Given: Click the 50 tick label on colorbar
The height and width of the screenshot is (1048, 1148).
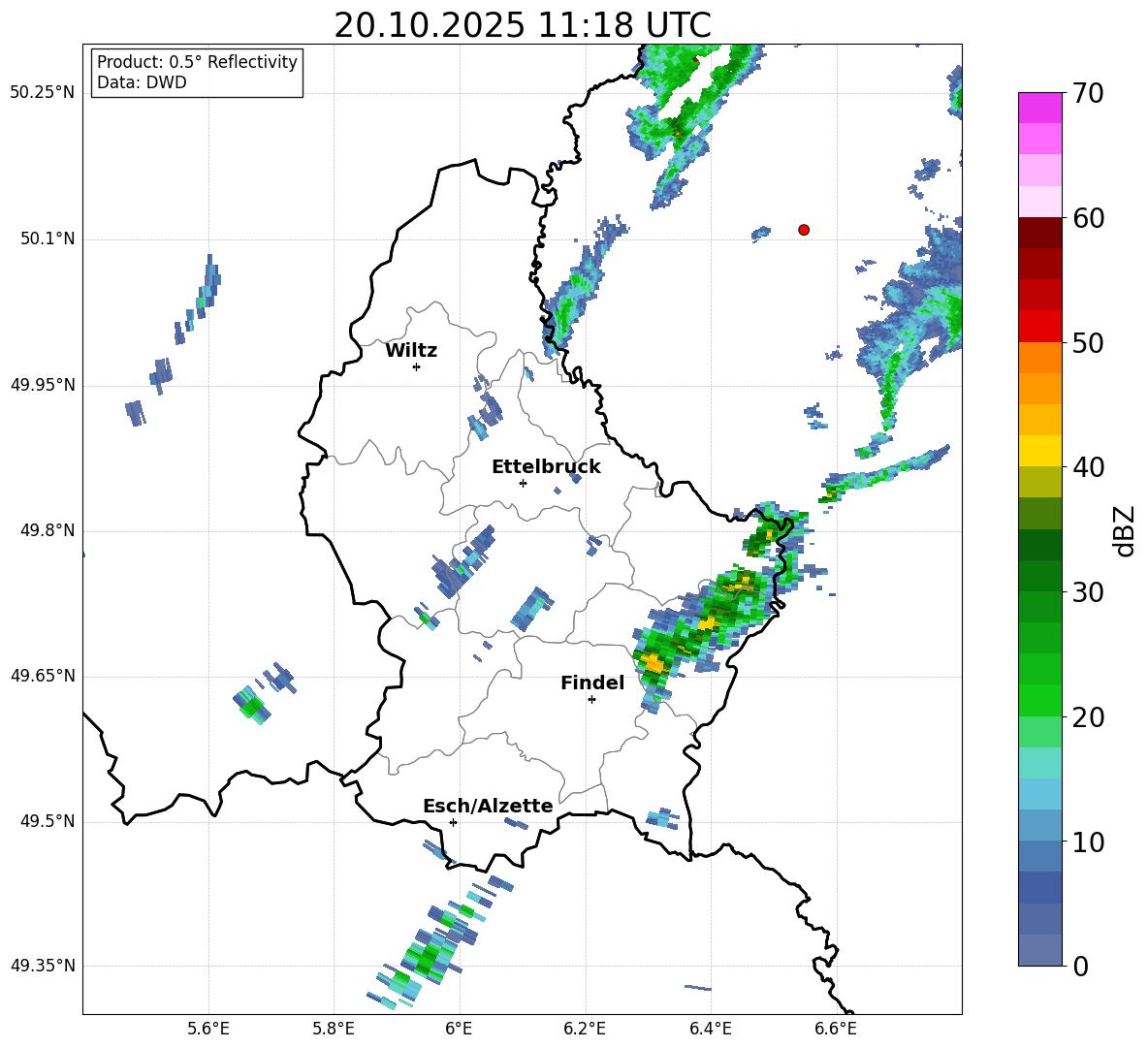Looking at the screenshot, I should tap(1087, 343).
